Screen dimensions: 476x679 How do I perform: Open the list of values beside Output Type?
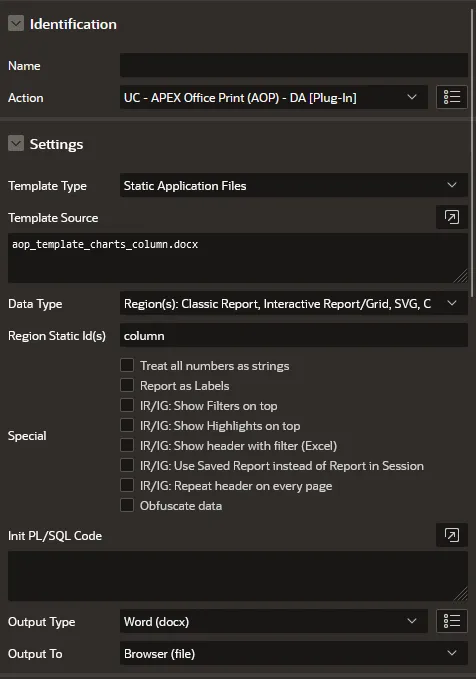click(x=452, y=621)
